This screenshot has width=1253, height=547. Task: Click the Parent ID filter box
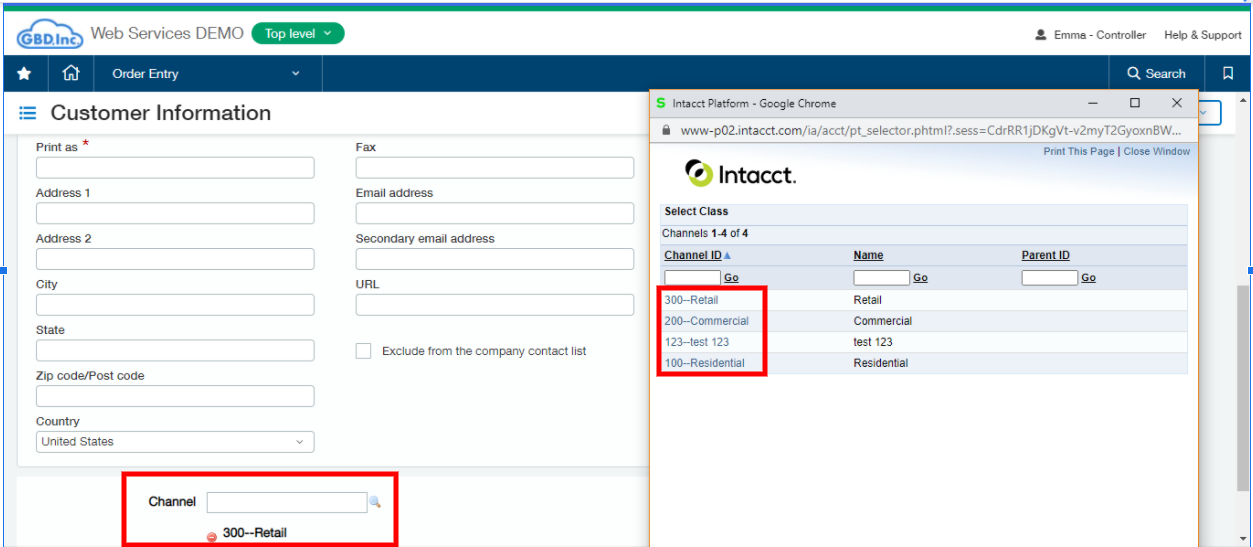1049,277
